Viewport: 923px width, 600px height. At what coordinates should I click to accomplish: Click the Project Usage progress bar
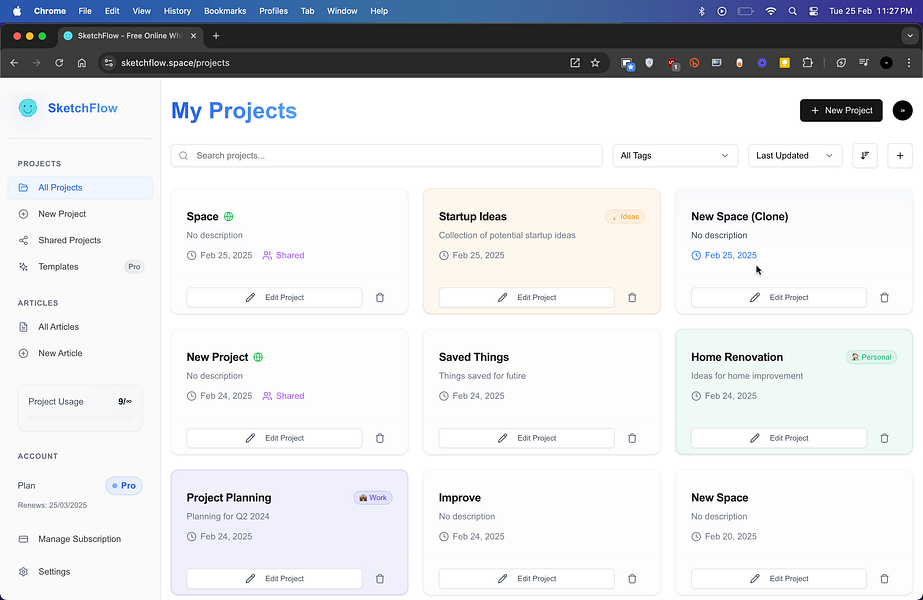pyautogui.click(x=80, y=417)
